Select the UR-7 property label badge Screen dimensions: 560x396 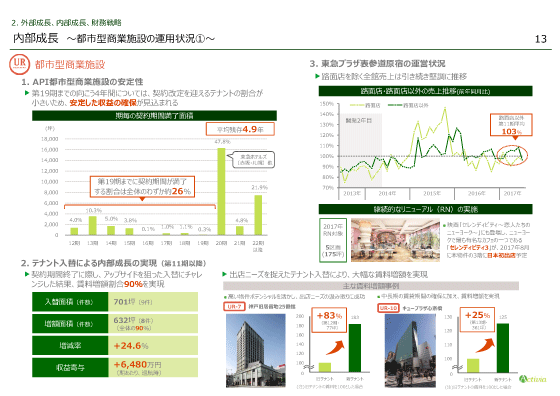(x=234, y=306)
